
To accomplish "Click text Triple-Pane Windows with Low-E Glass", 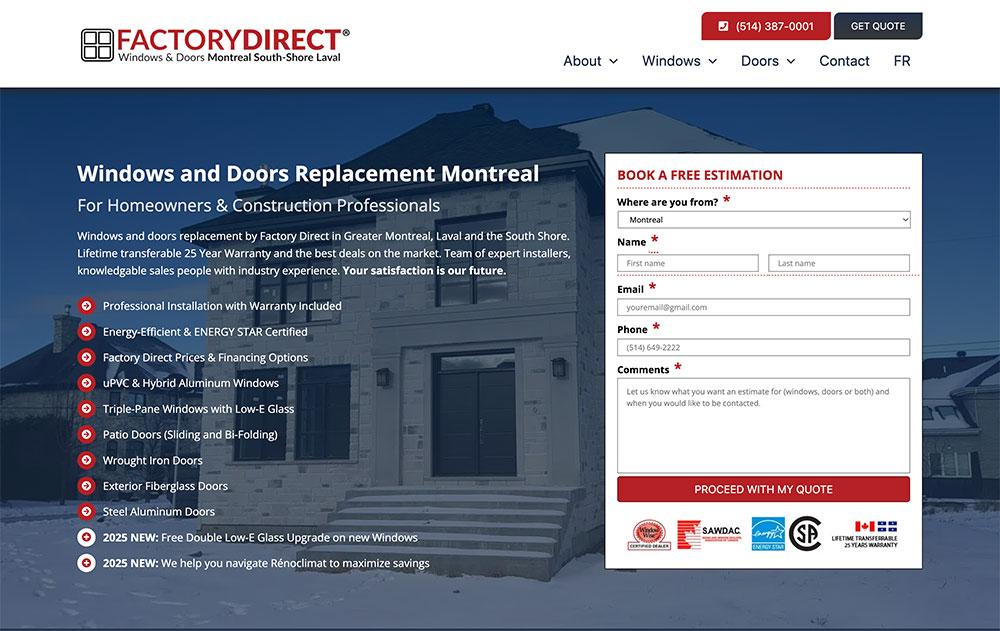I will click(x=198, y=409).
